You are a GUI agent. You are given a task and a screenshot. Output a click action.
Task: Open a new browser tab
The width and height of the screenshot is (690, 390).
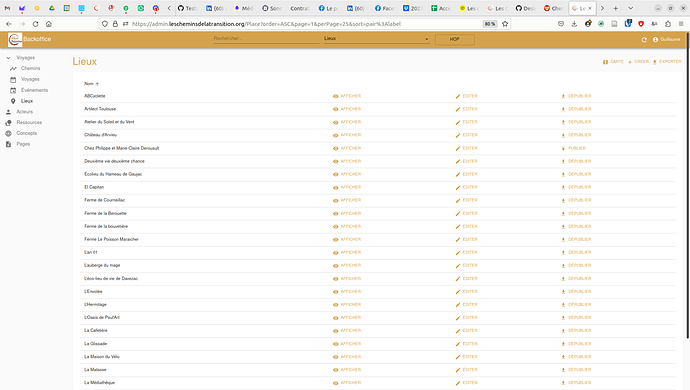click(x=616, y=8)
